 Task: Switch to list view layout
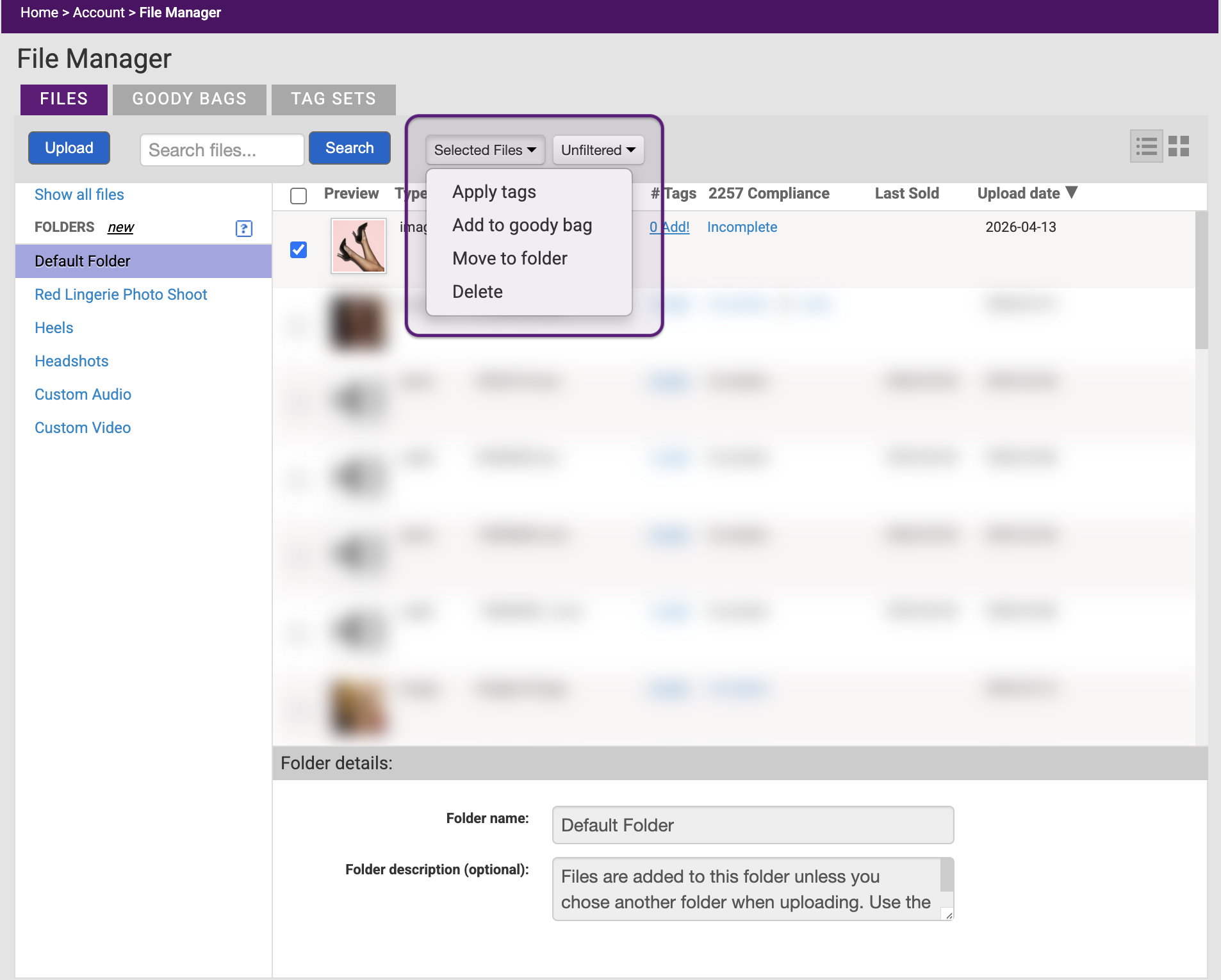coord(1146,147)
